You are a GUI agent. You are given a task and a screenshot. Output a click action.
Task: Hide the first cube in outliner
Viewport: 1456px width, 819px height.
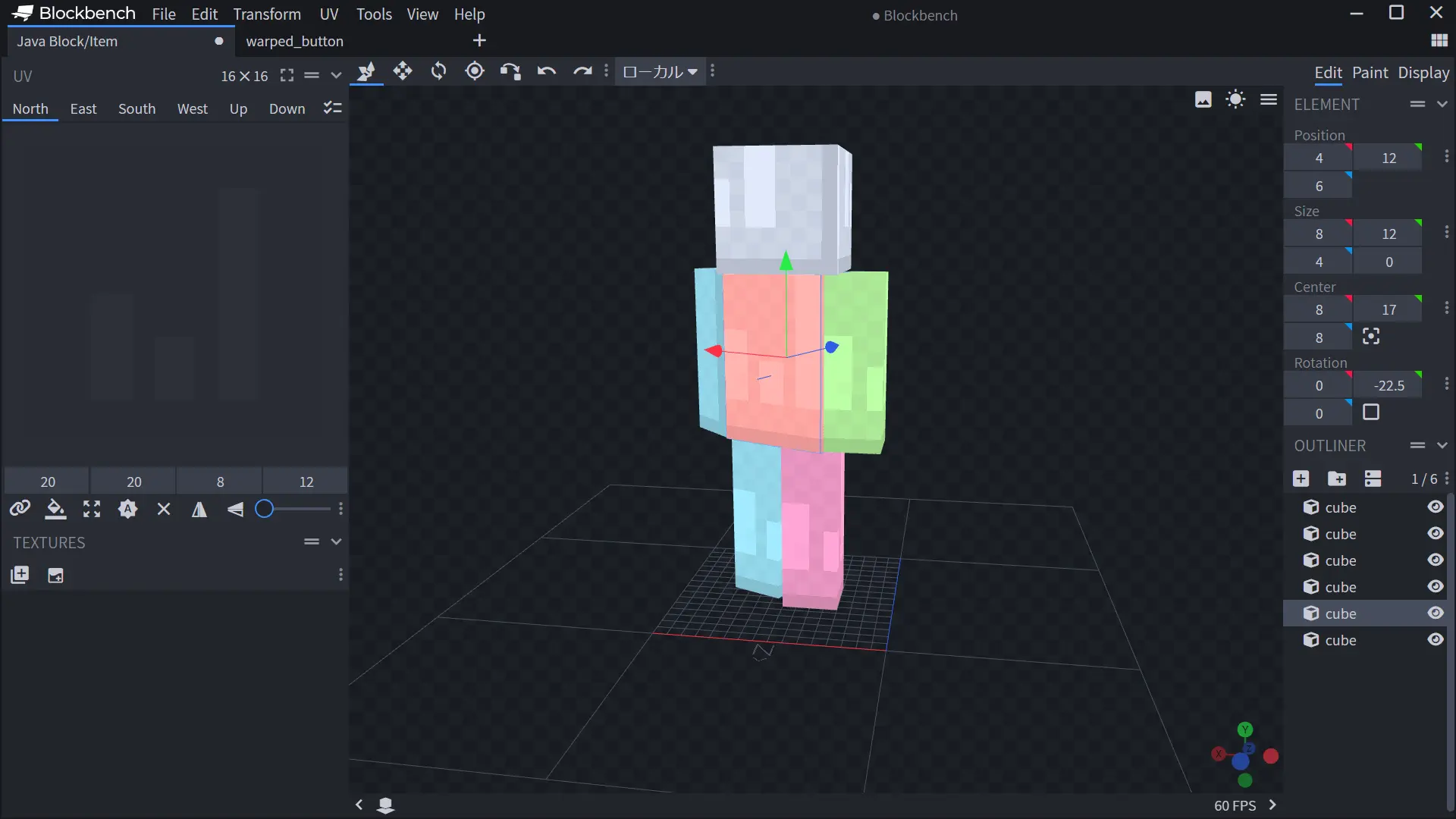(x=1436, y=507)
